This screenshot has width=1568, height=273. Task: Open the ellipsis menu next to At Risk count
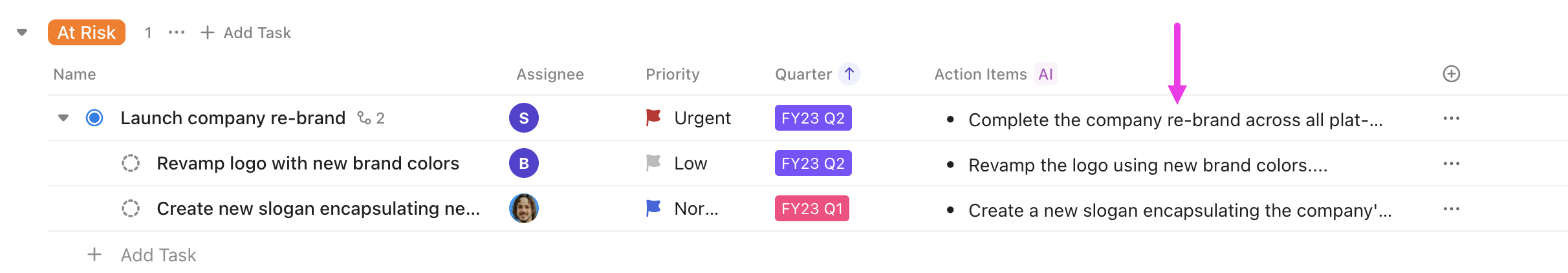coord(176,32)
